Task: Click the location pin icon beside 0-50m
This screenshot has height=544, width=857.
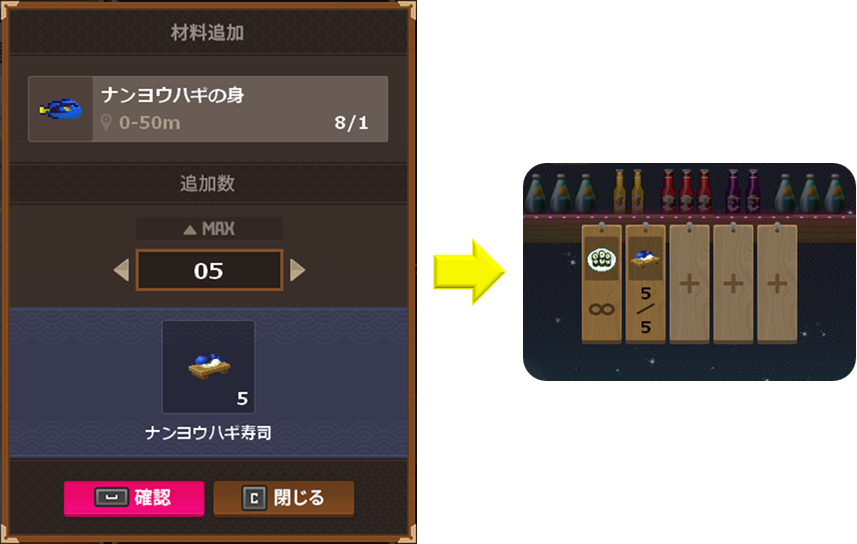Action: coord(106,122)
